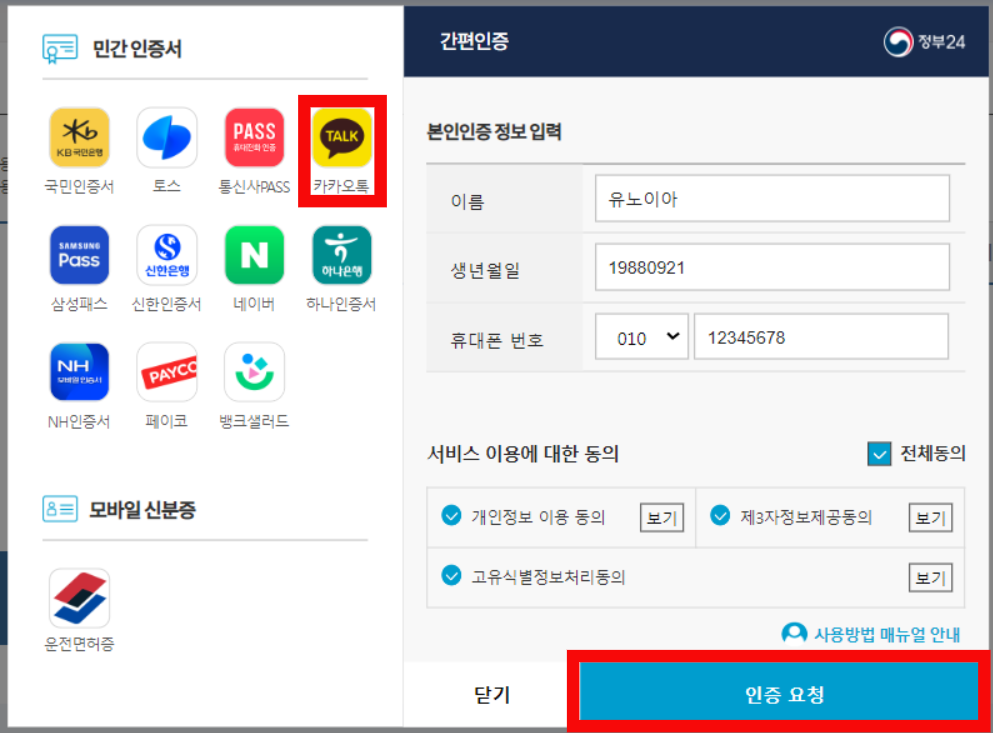Toggle the 전체동의 checkbox

pyautogui.click(x=879, y=454)
